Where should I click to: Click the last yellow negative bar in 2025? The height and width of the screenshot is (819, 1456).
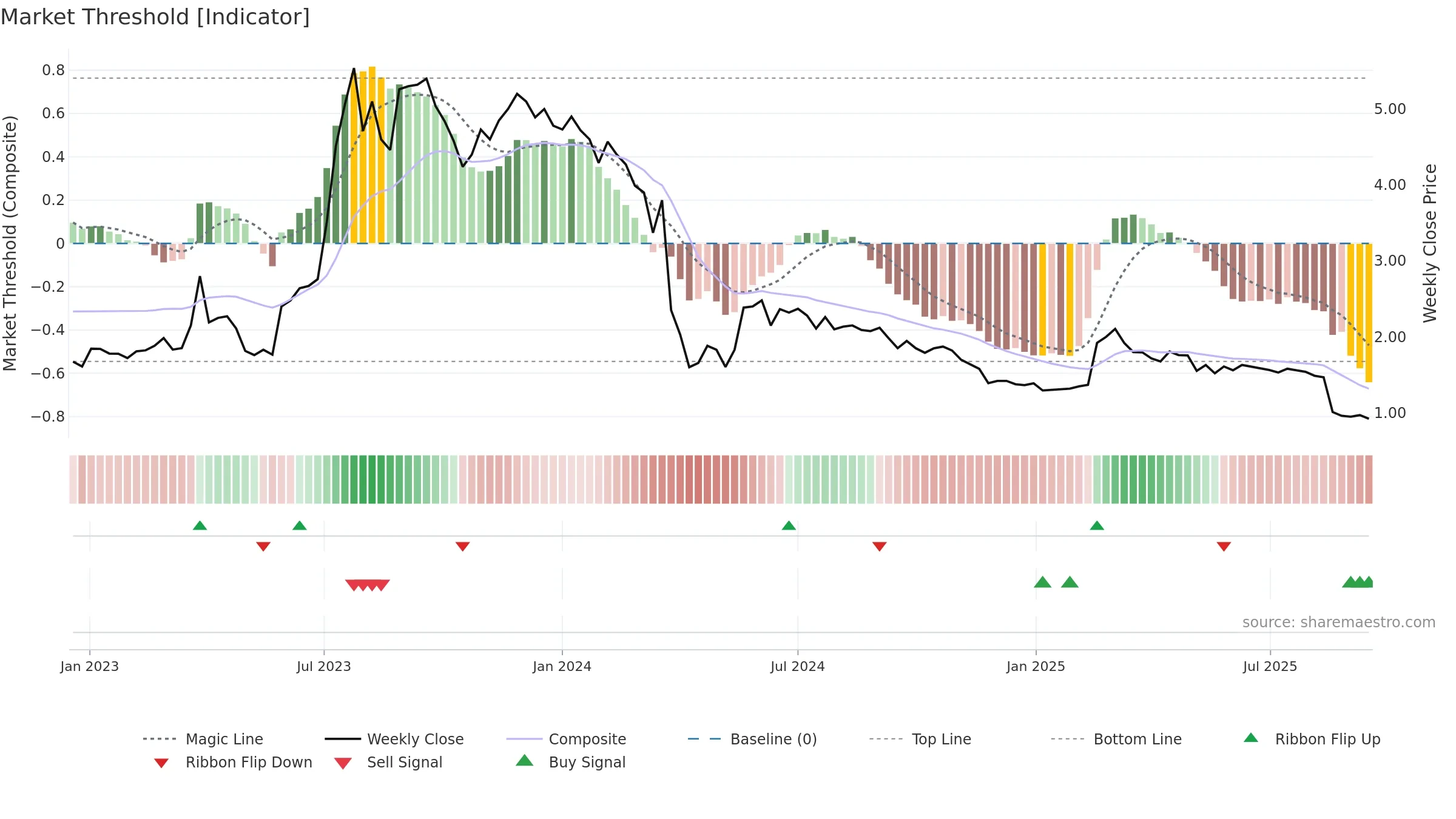tap(1369, 313)
